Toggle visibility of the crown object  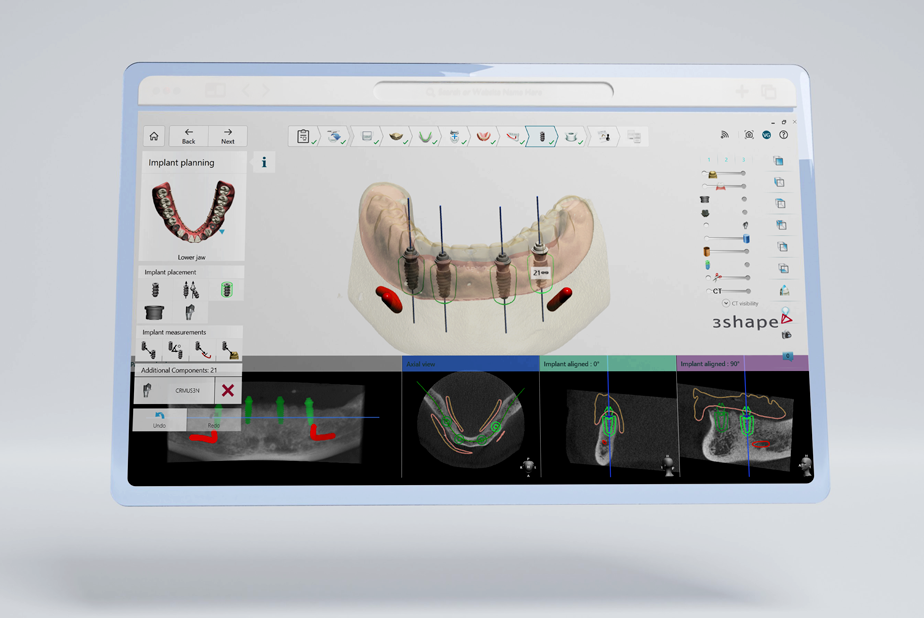coord(713,172)
